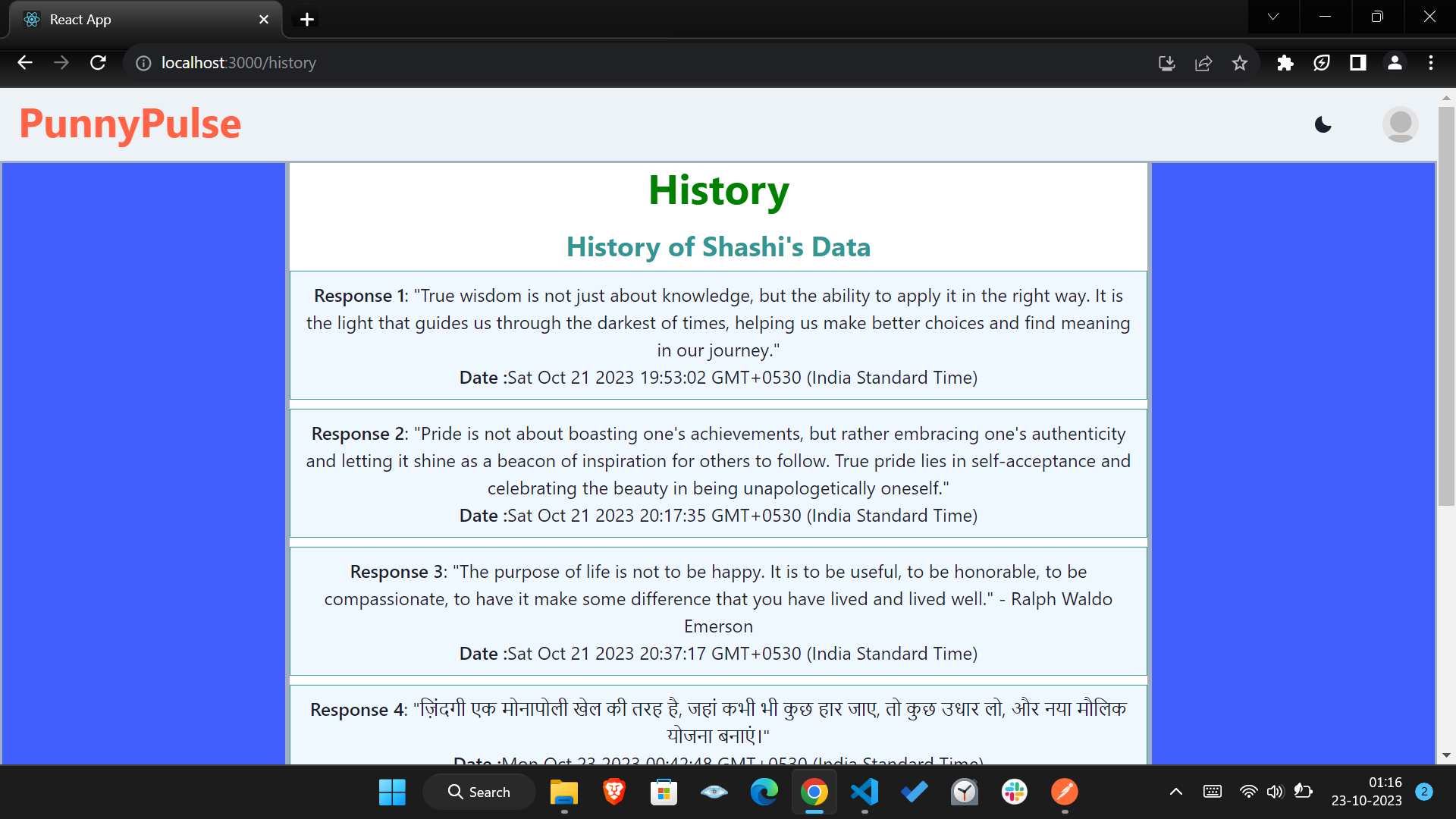Open the Windows taskbar Search box
Viewport: 1456px width, 819px height.
click(x=479, y=792)
